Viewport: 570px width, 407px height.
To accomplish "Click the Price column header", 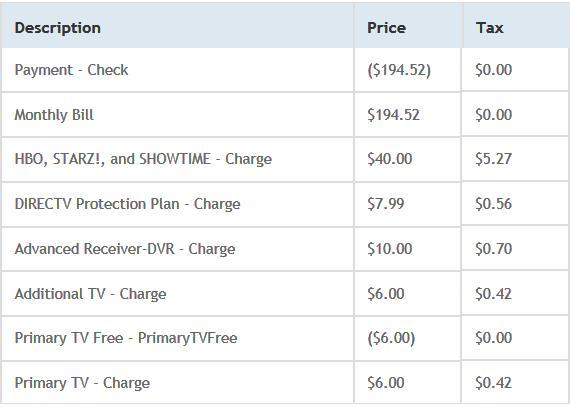I will (x=386, y=28).
